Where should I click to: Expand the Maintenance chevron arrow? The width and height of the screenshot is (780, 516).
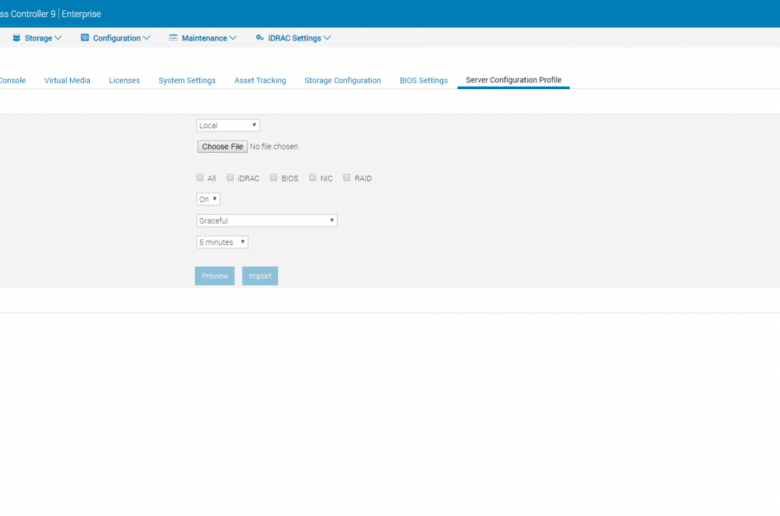pos(233,38)
